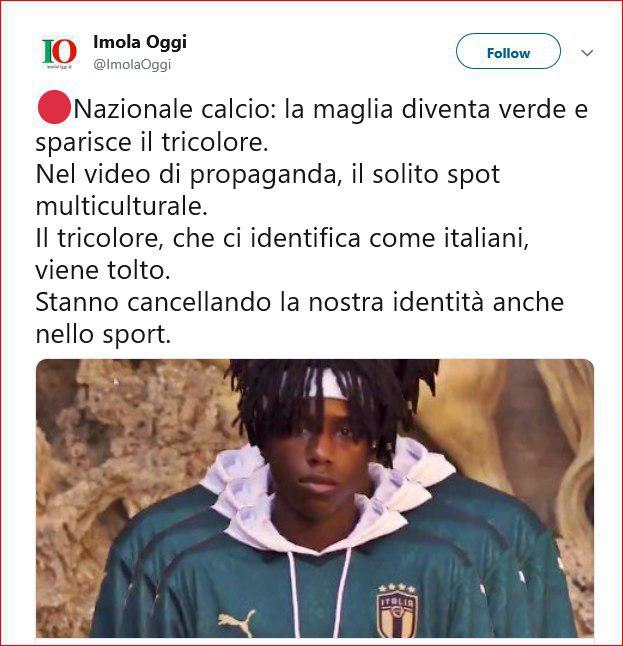Open the attached tweet photo

[315, 499]
